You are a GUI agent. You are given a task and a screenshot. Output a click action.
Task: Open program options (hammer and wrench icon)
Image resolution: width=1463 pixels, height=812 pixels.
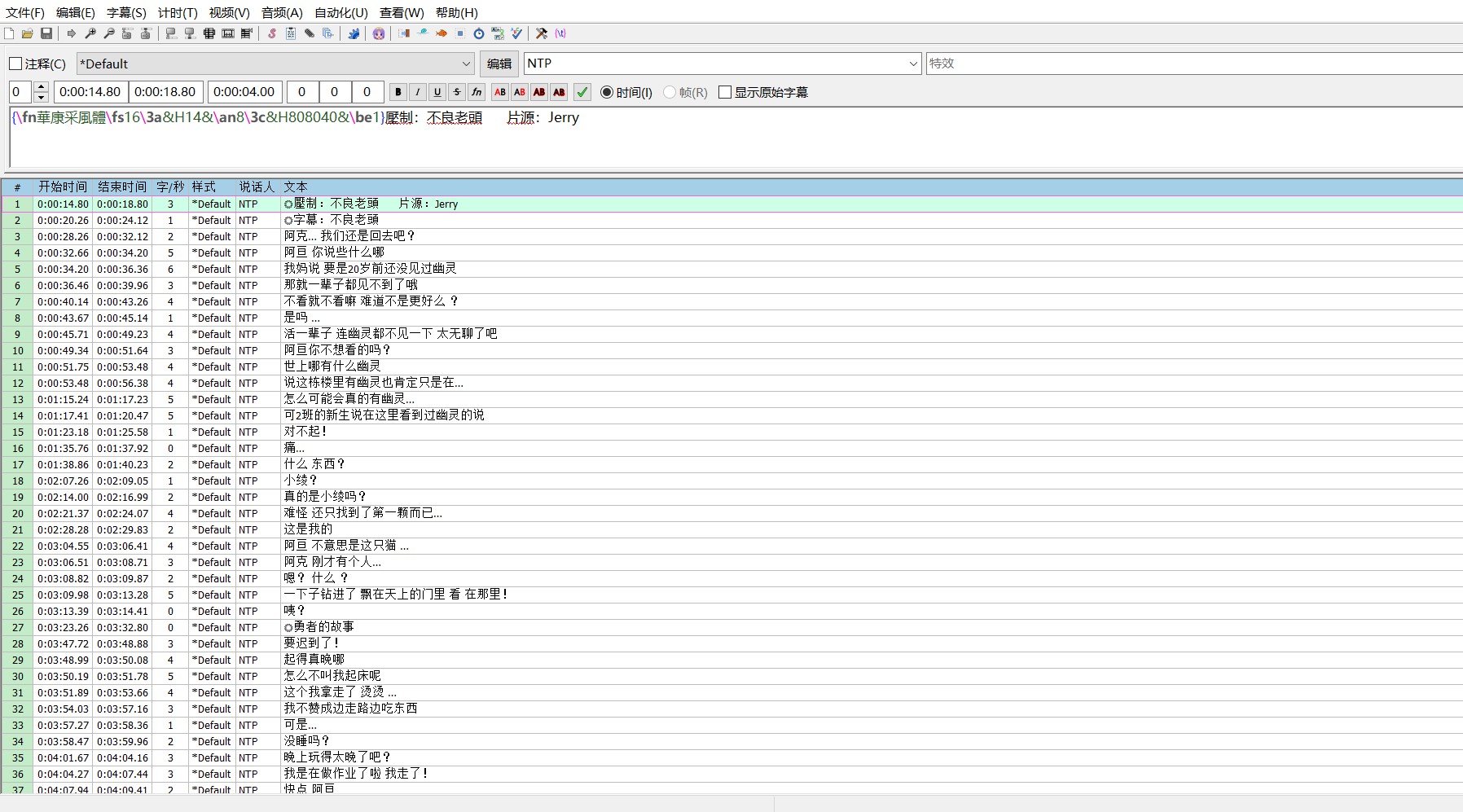pos(542,33)
